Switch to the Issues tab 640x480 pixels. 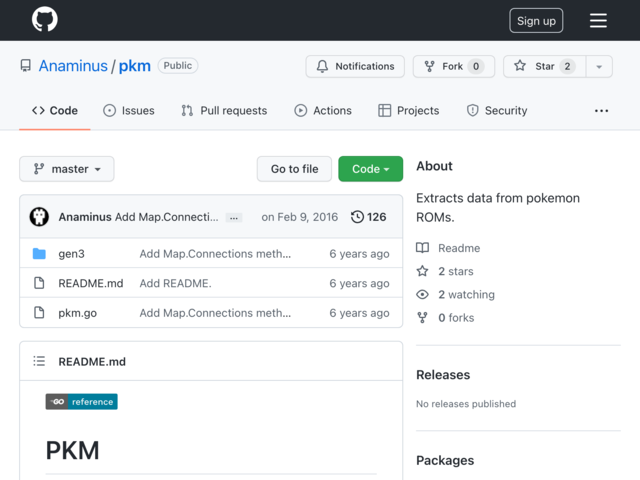click(x=129, y=111)
